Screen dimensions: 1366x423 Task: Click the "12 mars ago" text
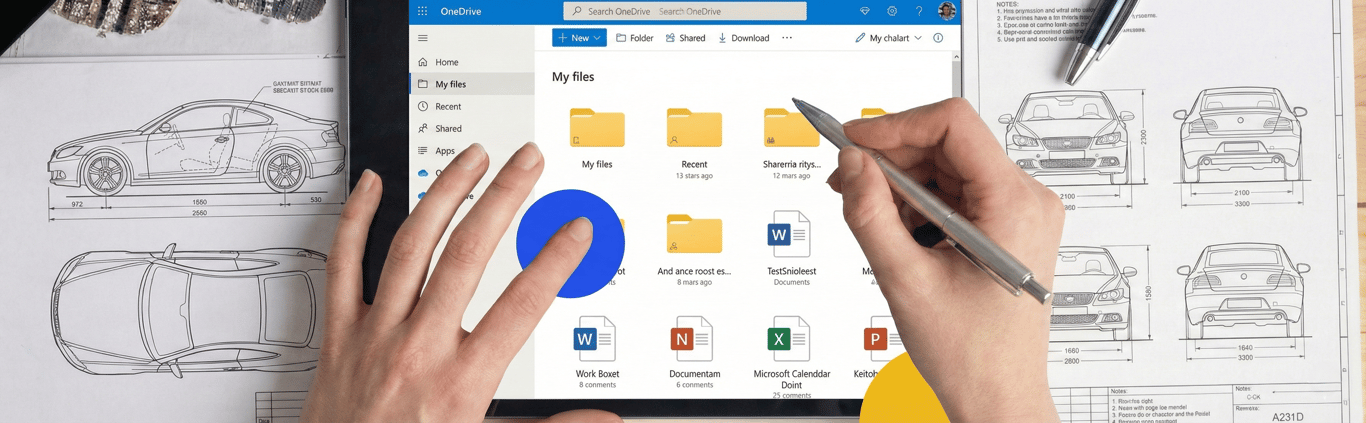[791, 176]
